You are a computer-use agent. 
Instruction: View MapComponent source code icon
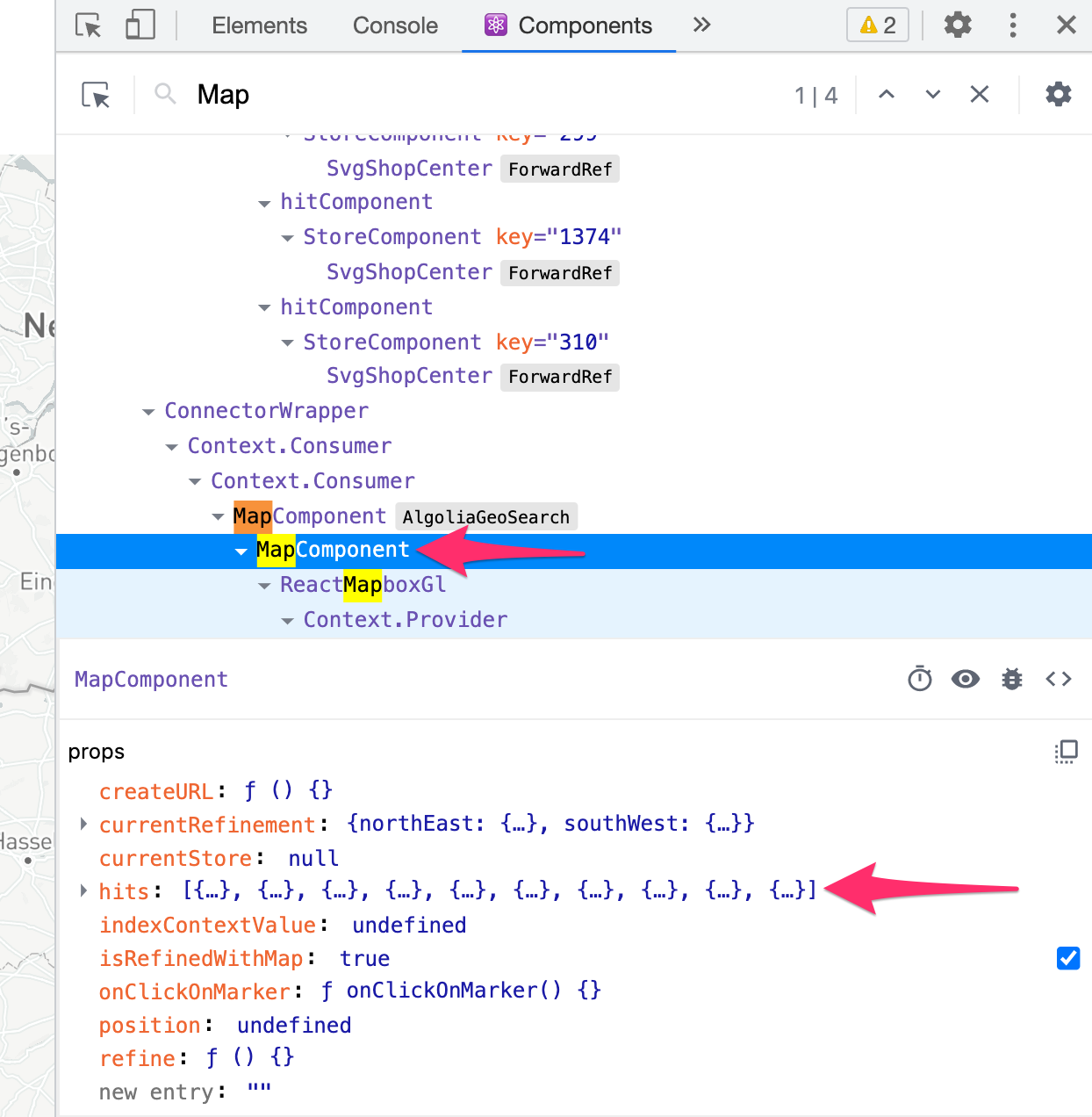pos(1059,679)
